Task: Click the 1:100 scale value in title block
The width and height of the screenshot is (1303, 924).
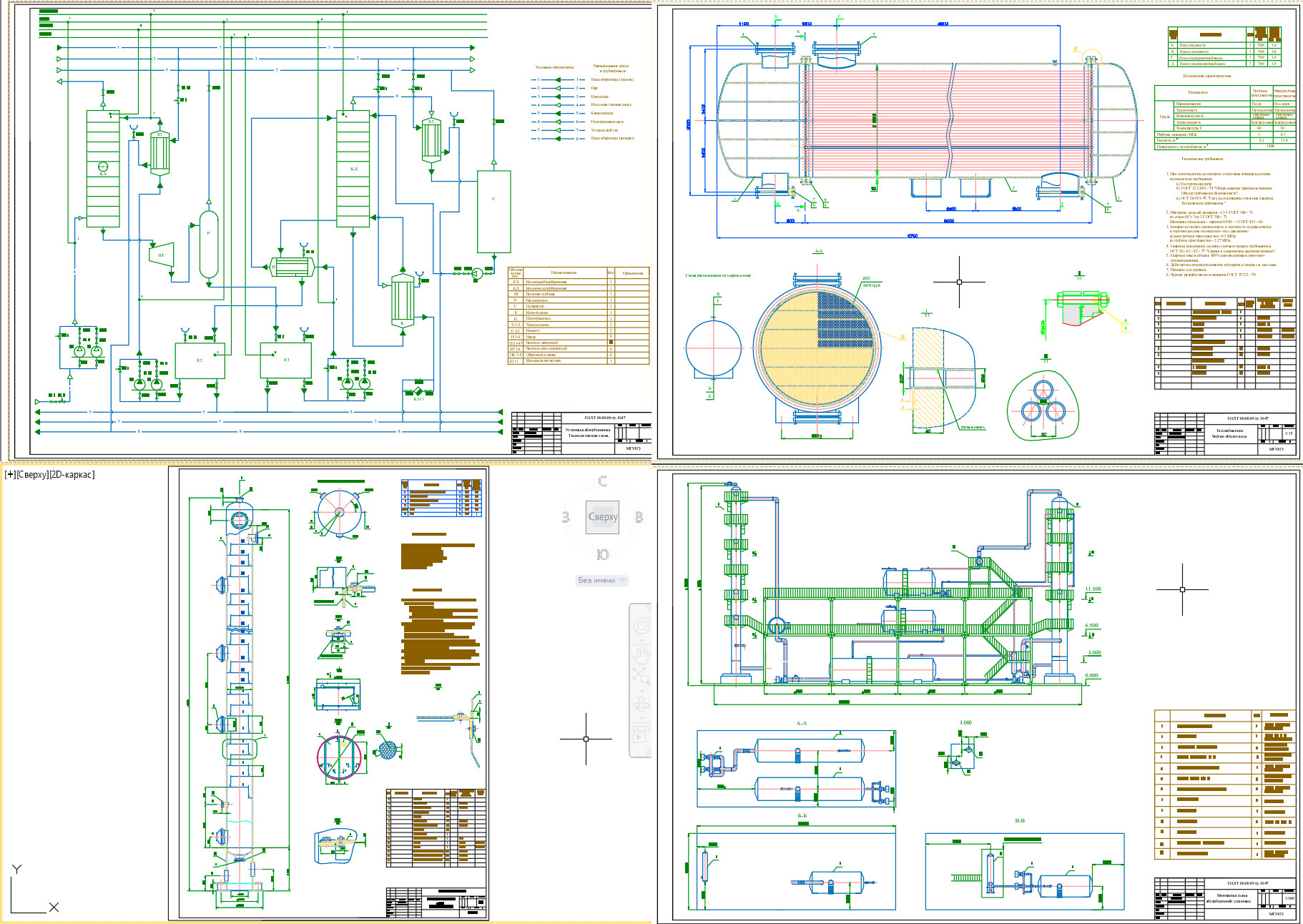Action: 1289,898
